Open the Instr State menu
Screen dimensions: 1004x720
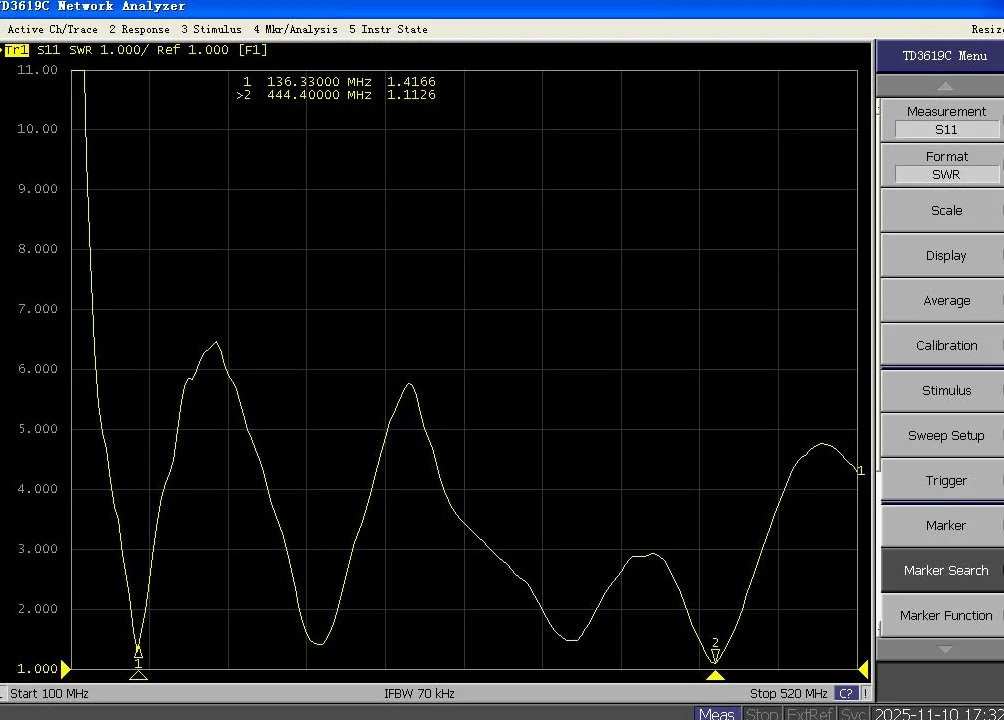click(388, 29)
